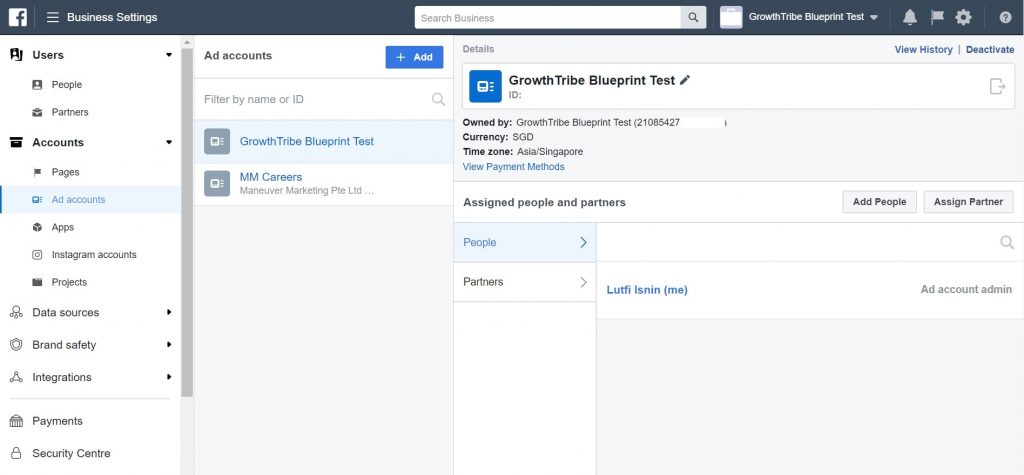Click the Deactivate link
1024x475 pixels.
click(x=990, y=50)
